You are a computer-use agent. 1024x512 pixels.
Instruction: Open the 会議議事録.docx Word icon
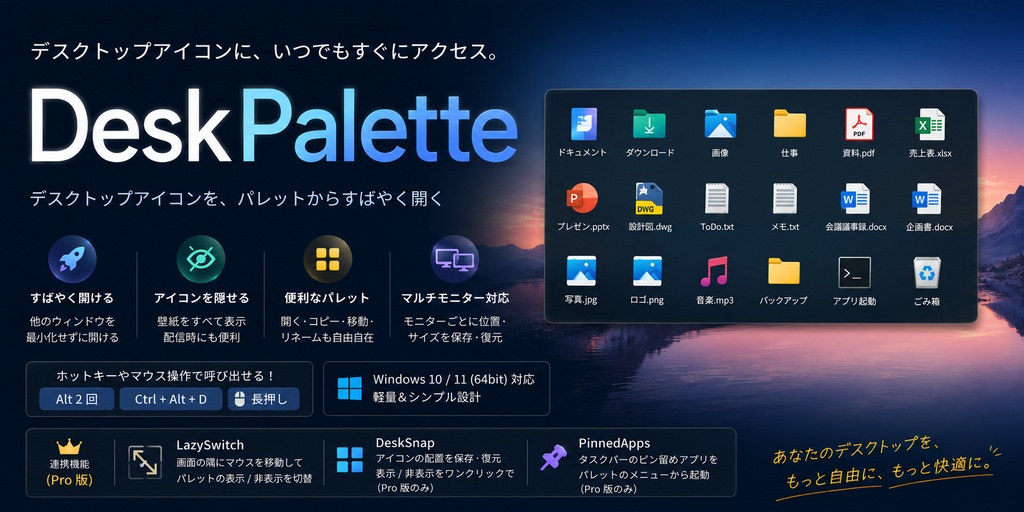856,199
